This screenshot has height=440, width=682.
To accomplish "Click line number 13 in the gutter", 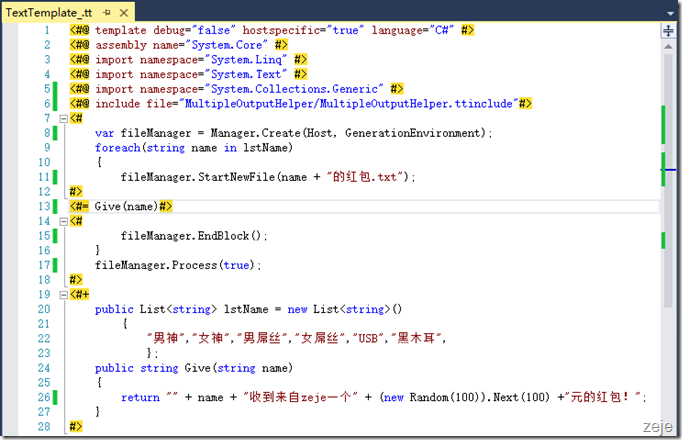I will [x=44, y=206].
